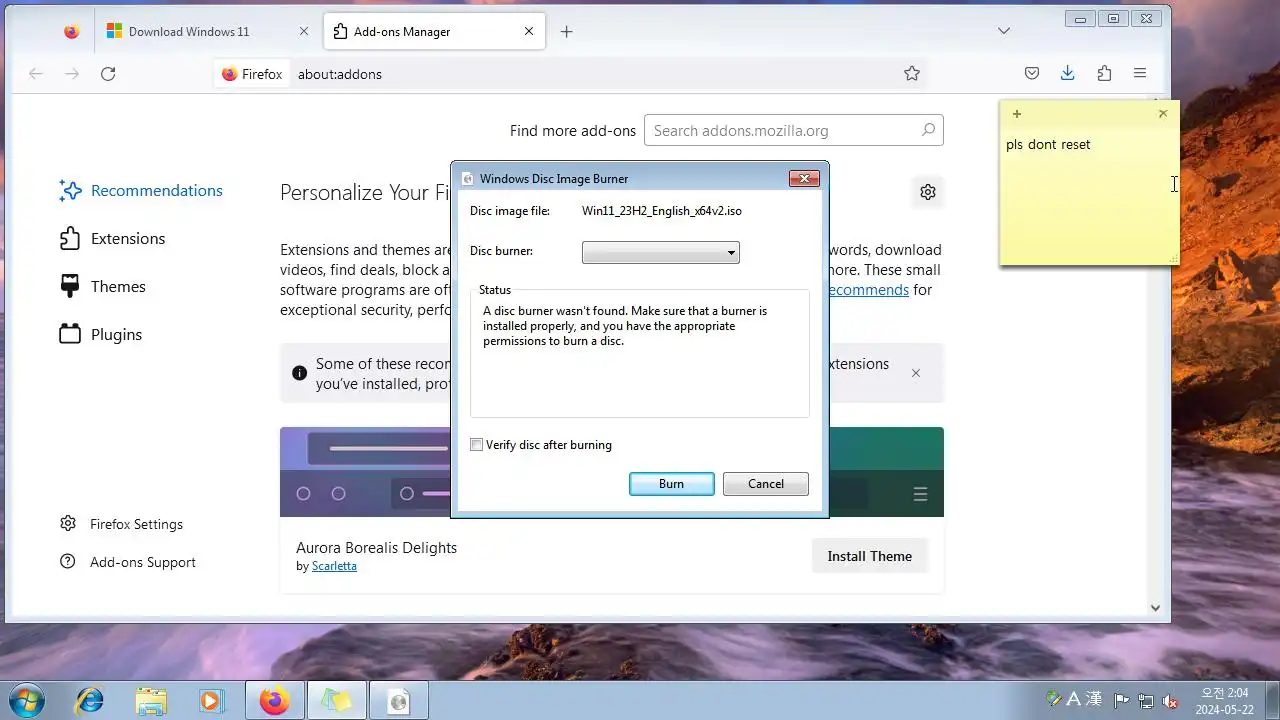Close the Windows Disc Image Burner dialog
The width and height of the screenshot is (1280, 720).
[804, 178]
